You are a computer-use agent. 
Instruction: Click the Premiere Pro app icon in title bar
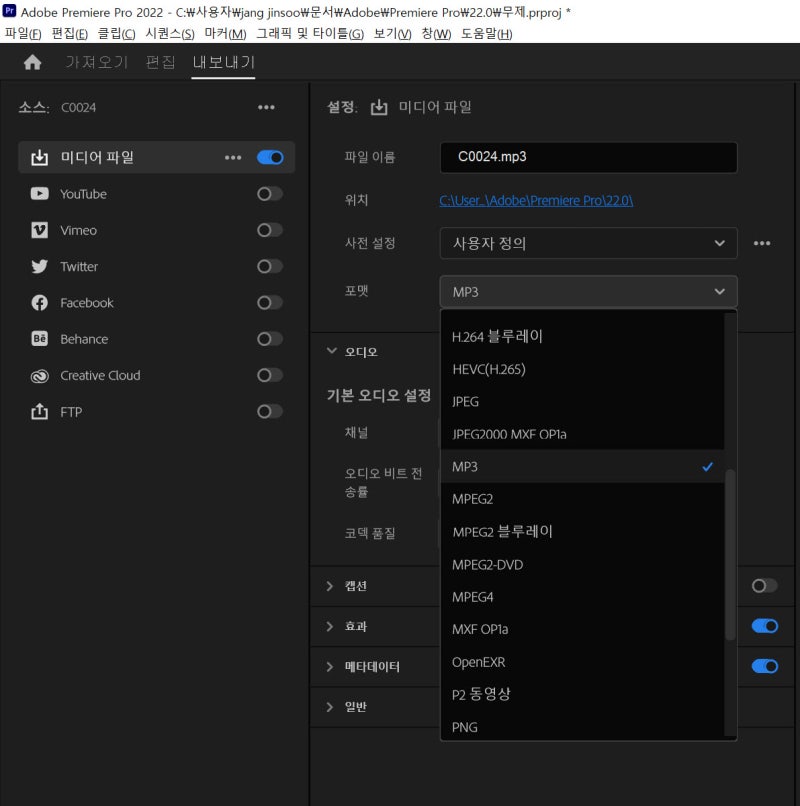pyautogui.click(x=9, y=11)
